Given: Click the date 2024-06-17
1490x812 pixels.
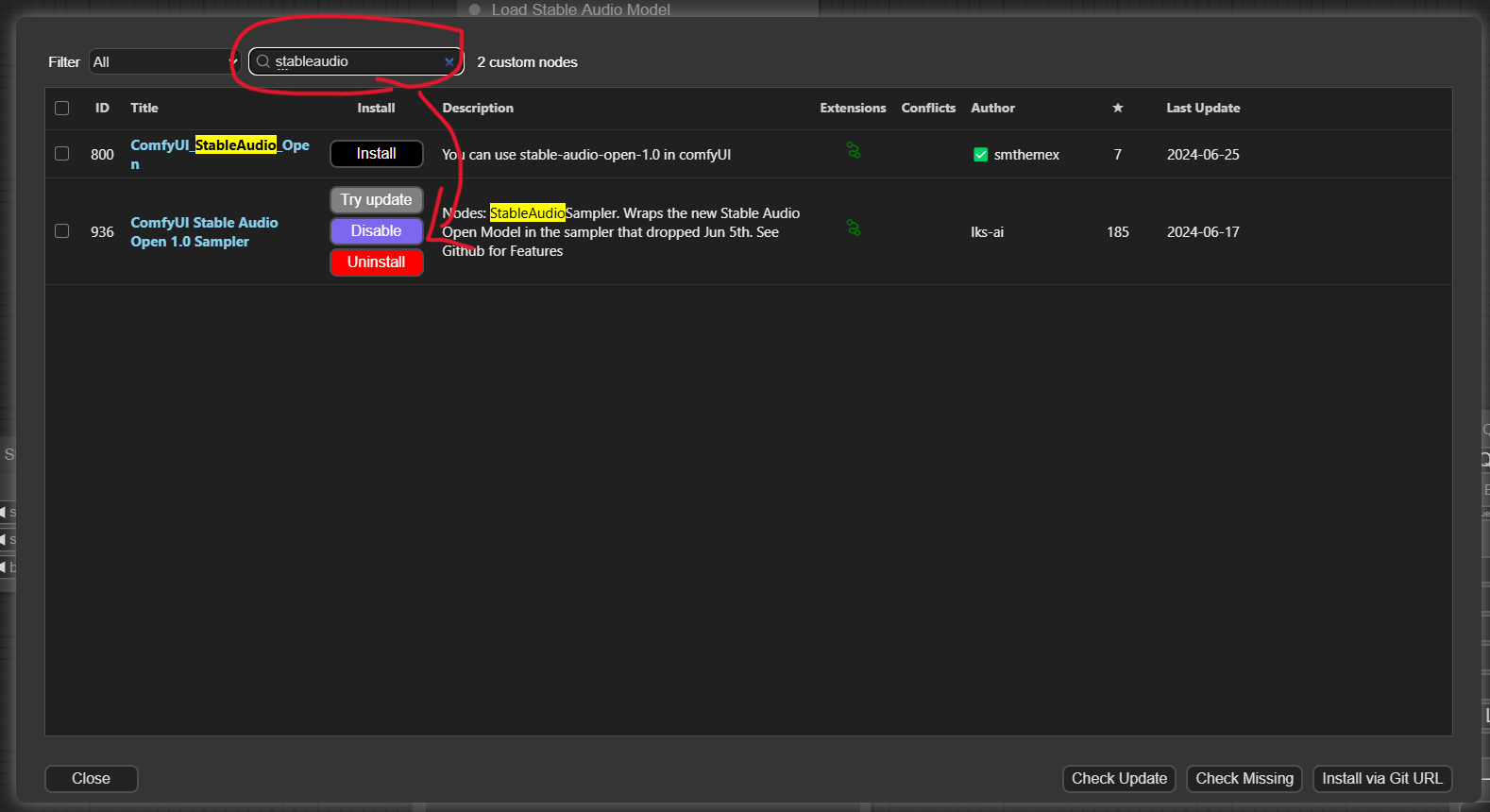Looking at the screenshot, I should tap(1203, 232).
